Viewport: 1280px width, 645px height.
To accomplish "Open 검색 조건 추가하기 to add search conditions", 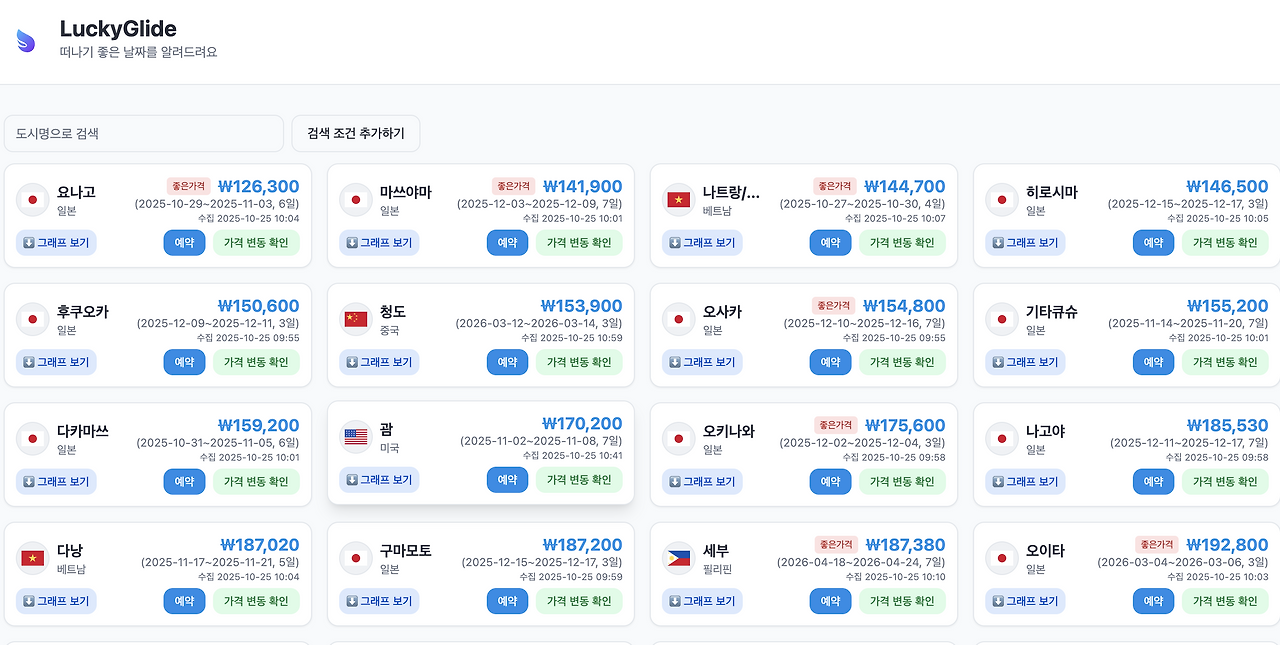I will coord(355,132).
